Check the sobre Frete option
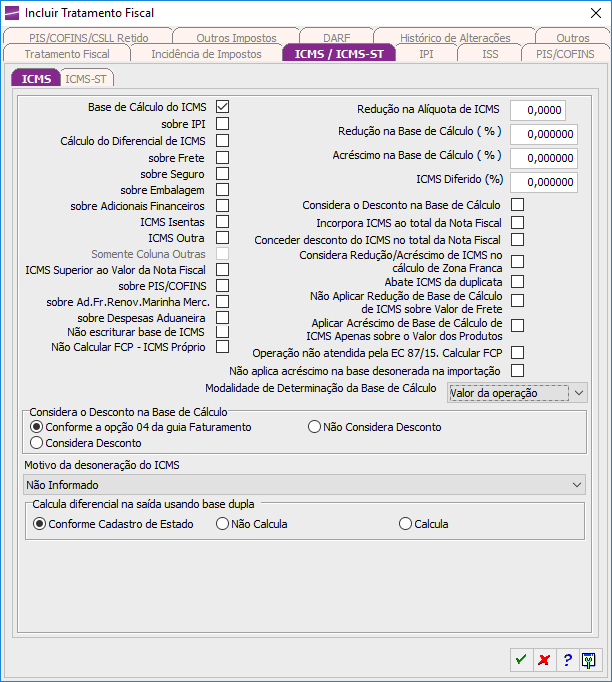612x682 pixels. [222, 157]
